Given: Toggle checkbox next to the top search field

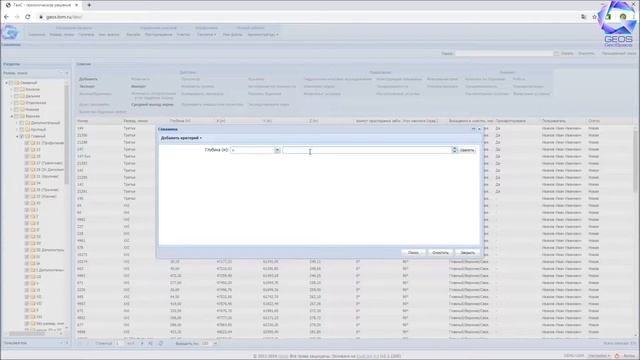Looking at the screenshot, I should [x=556, y=53].
